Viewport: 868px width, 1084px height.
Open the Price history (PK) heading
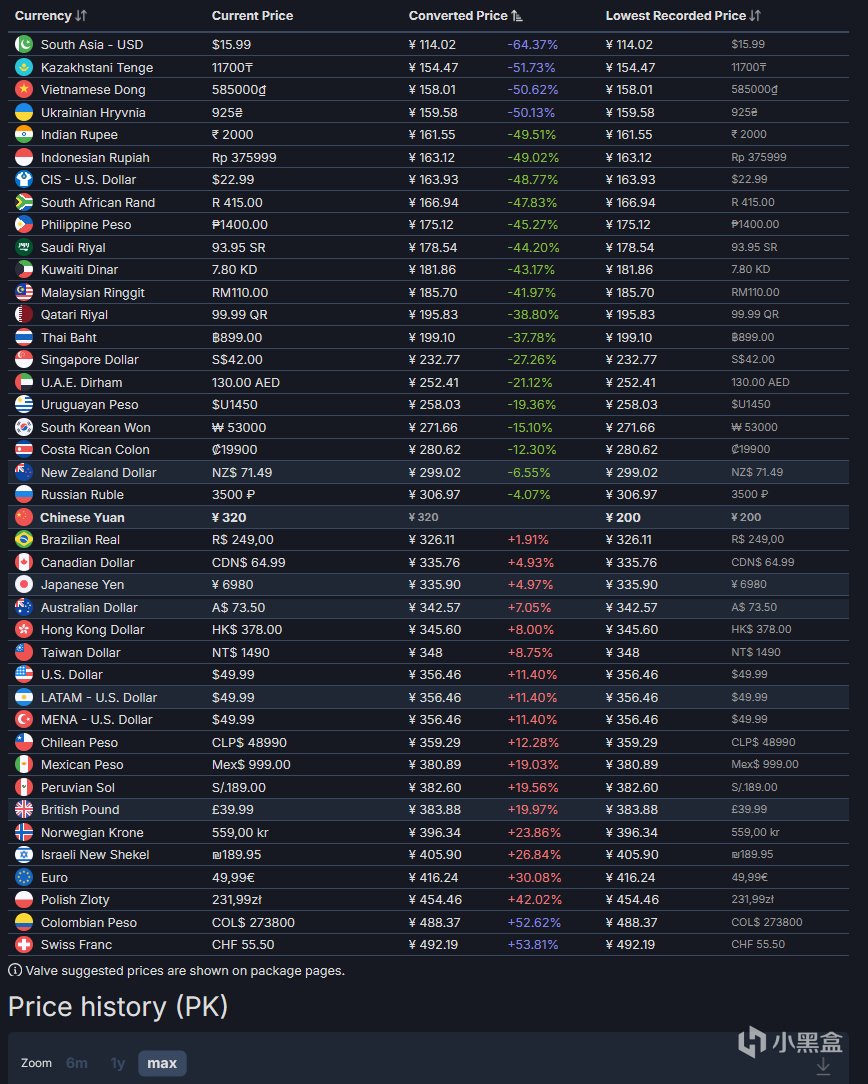pyautogui.click(x=118, y=1007)
